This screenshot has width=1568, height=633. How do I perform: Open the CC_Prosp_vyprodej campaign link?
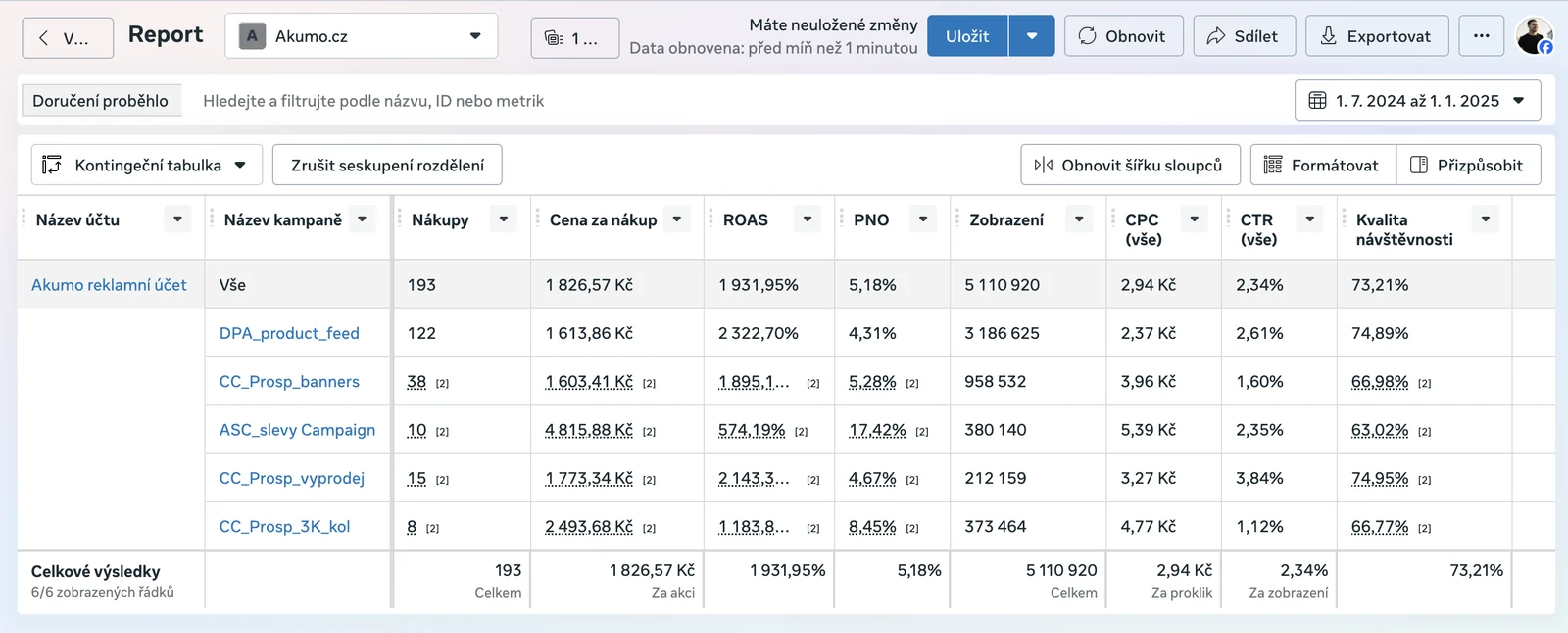point(292,478)
